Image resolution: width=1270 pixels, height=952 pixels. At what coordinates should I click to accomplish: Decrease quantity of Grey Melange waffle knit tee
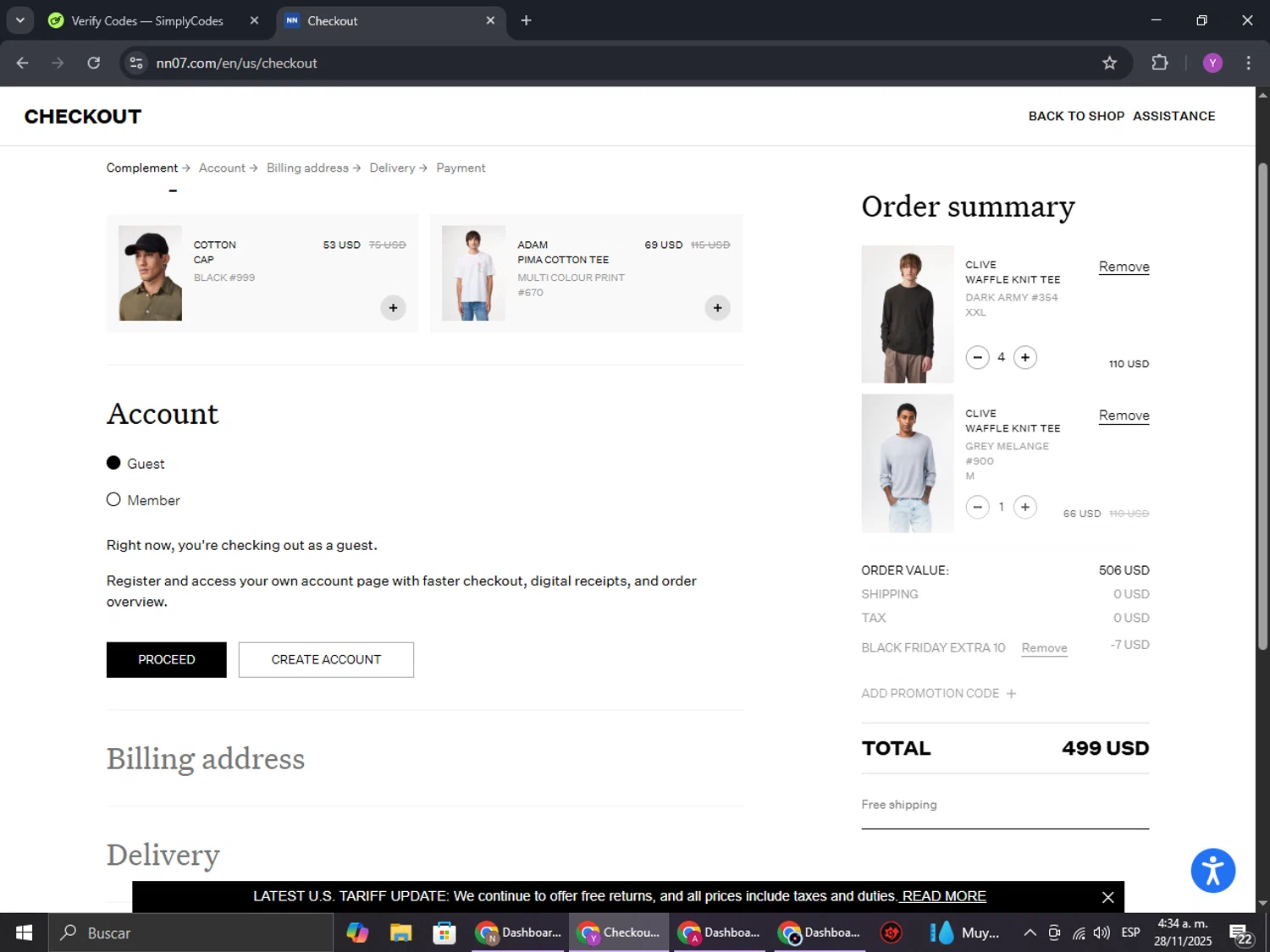977,507
